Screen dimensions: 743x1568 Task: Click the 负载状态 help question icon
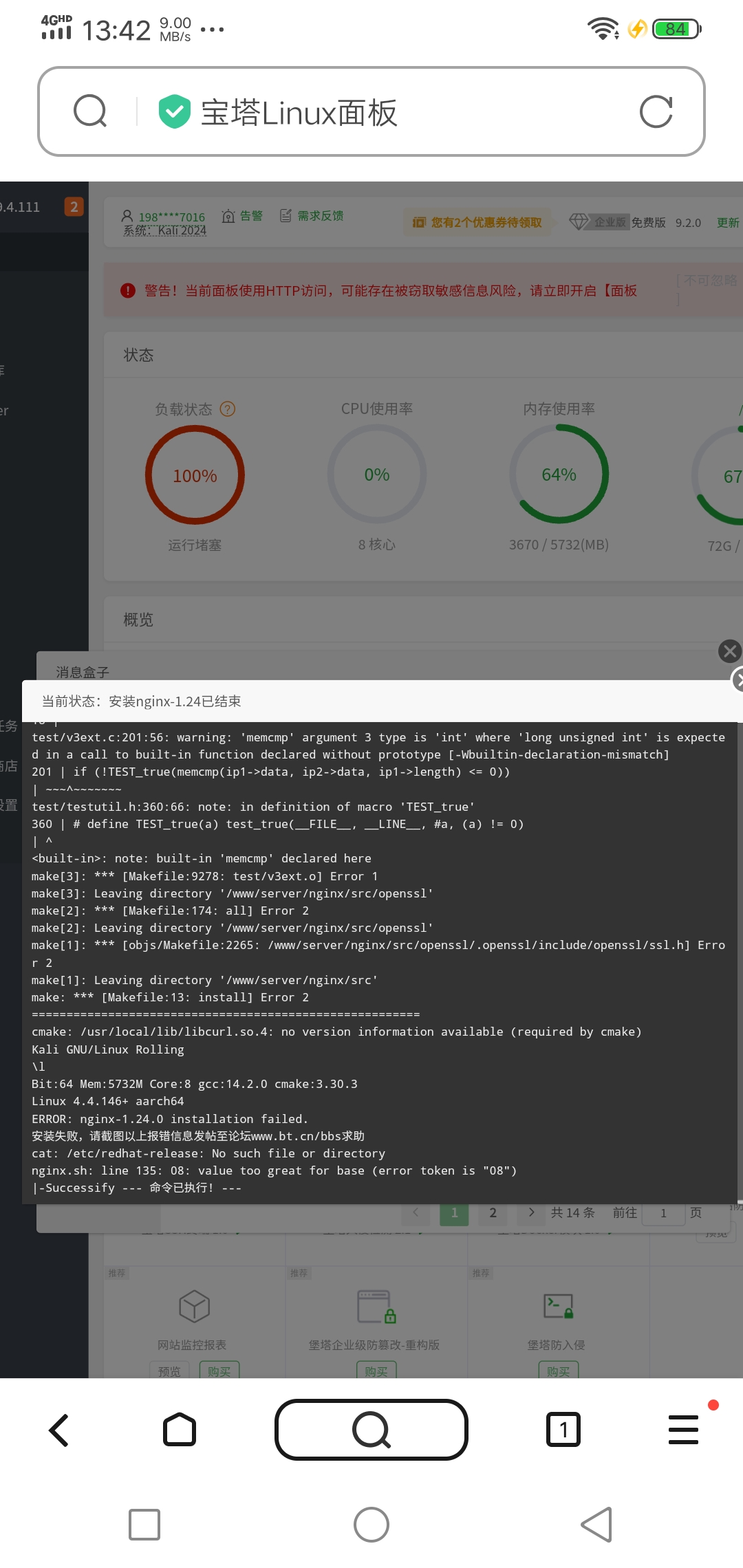[228, 409]
